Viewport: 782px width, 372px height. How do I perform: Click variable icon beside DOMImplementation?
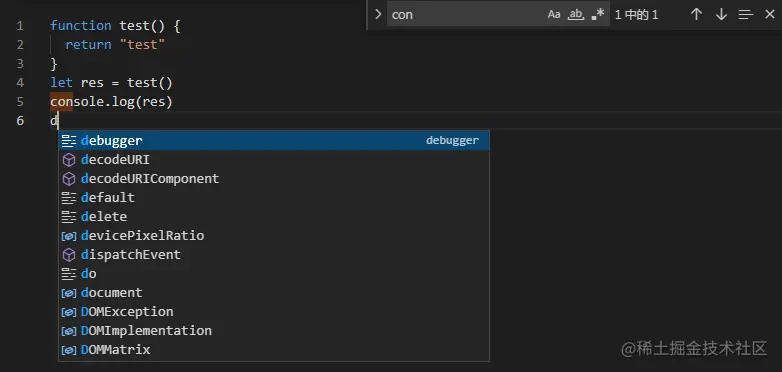click(68, 331)
